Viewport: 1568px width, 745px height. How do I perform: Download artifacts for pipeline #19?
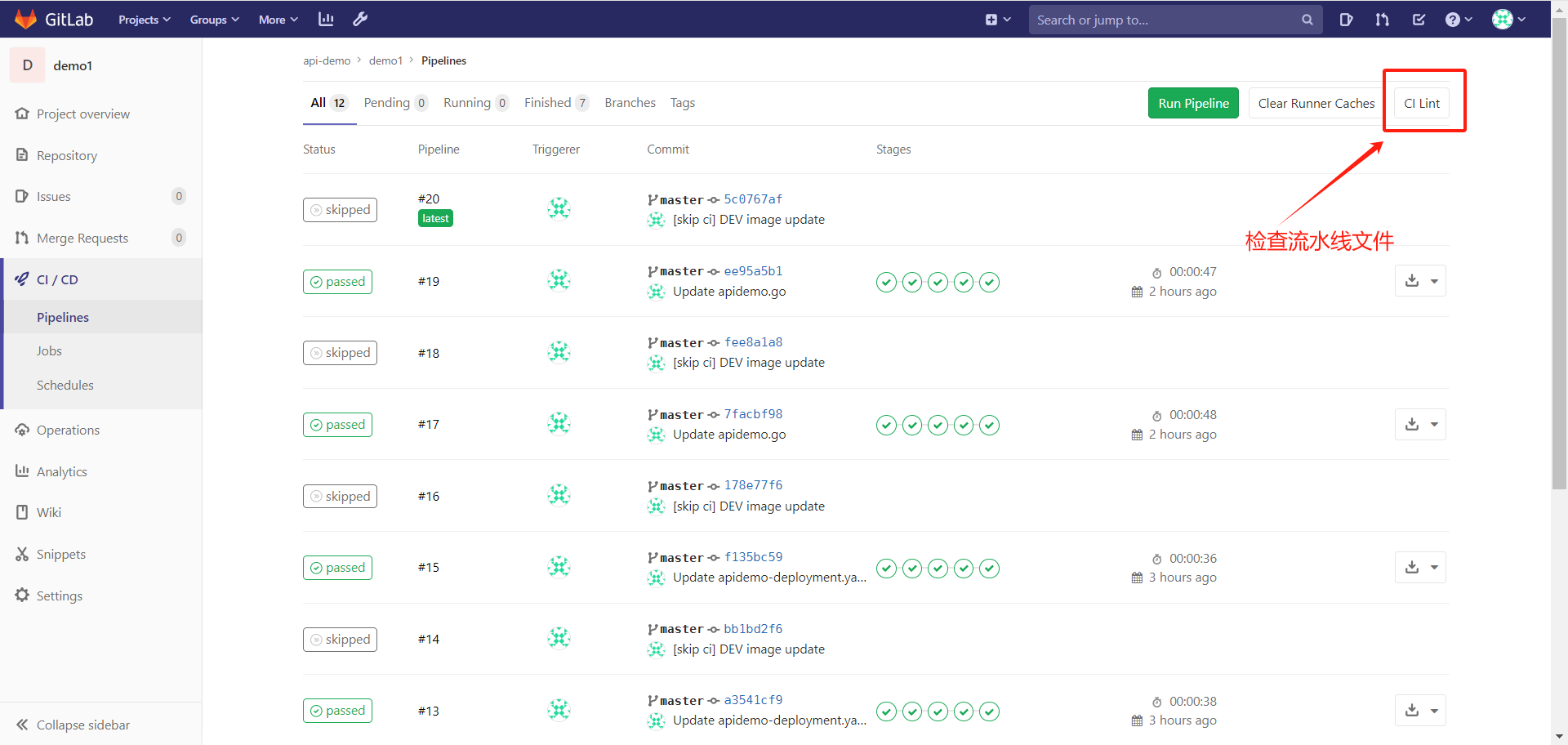(1412, 280)
